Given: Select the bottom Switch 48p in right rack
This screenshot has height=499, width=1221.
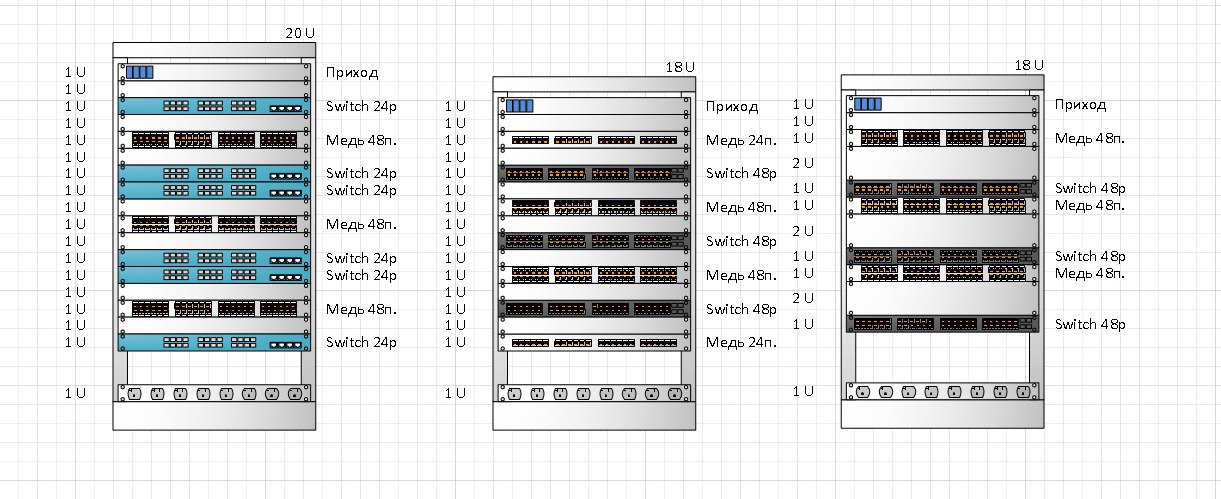Looking at the screenshot, I should point(941,324).
